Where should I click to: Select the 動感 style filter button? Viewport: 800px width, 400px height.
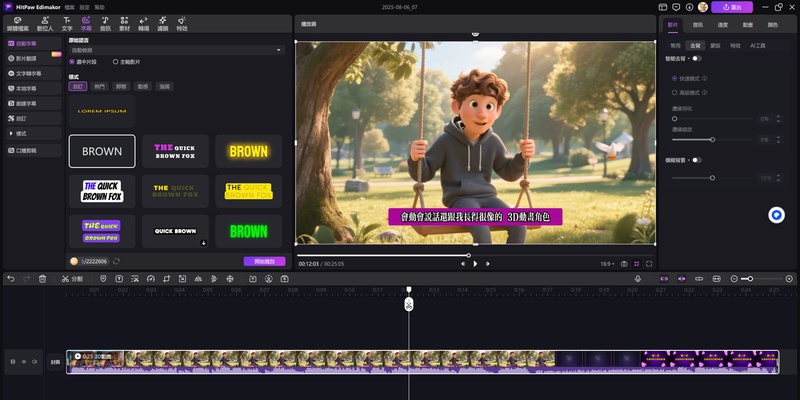(x=142, y=86)
